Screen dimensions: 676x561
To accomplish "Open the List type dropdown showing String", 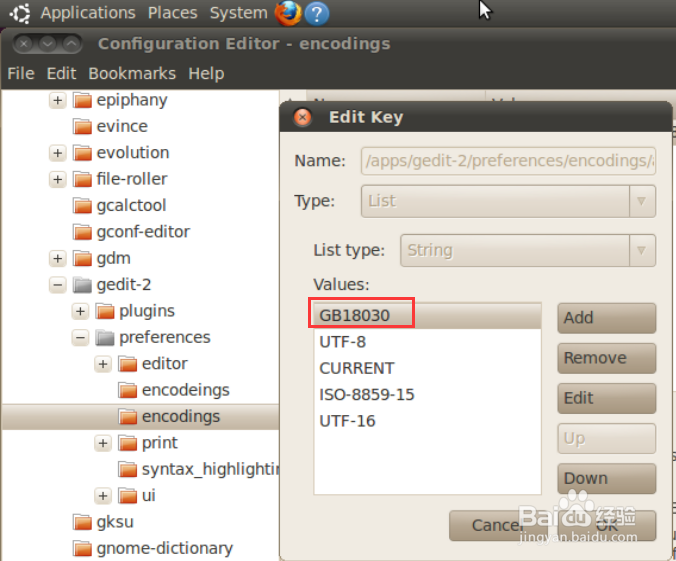I will pyautogui.click(x=528, y=251).
